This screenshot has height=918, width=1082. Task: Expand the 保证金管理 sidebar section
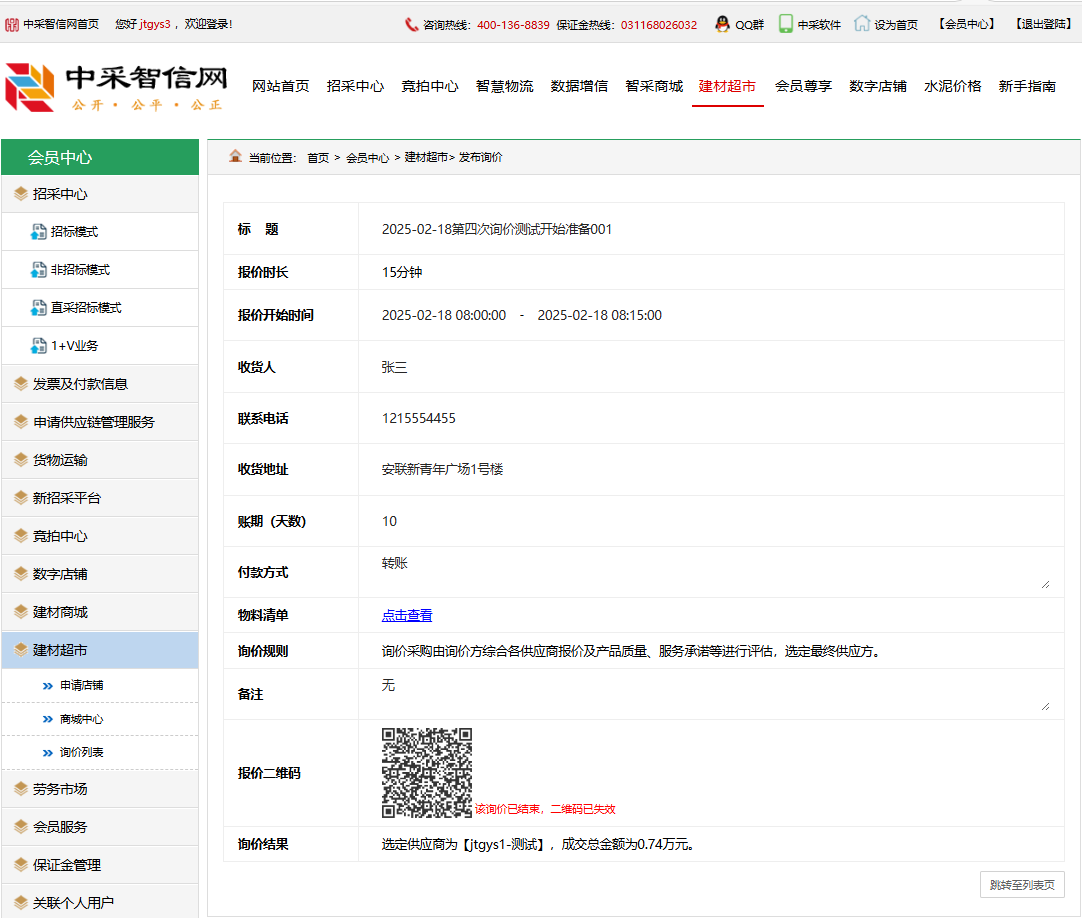tap(100, 865)
